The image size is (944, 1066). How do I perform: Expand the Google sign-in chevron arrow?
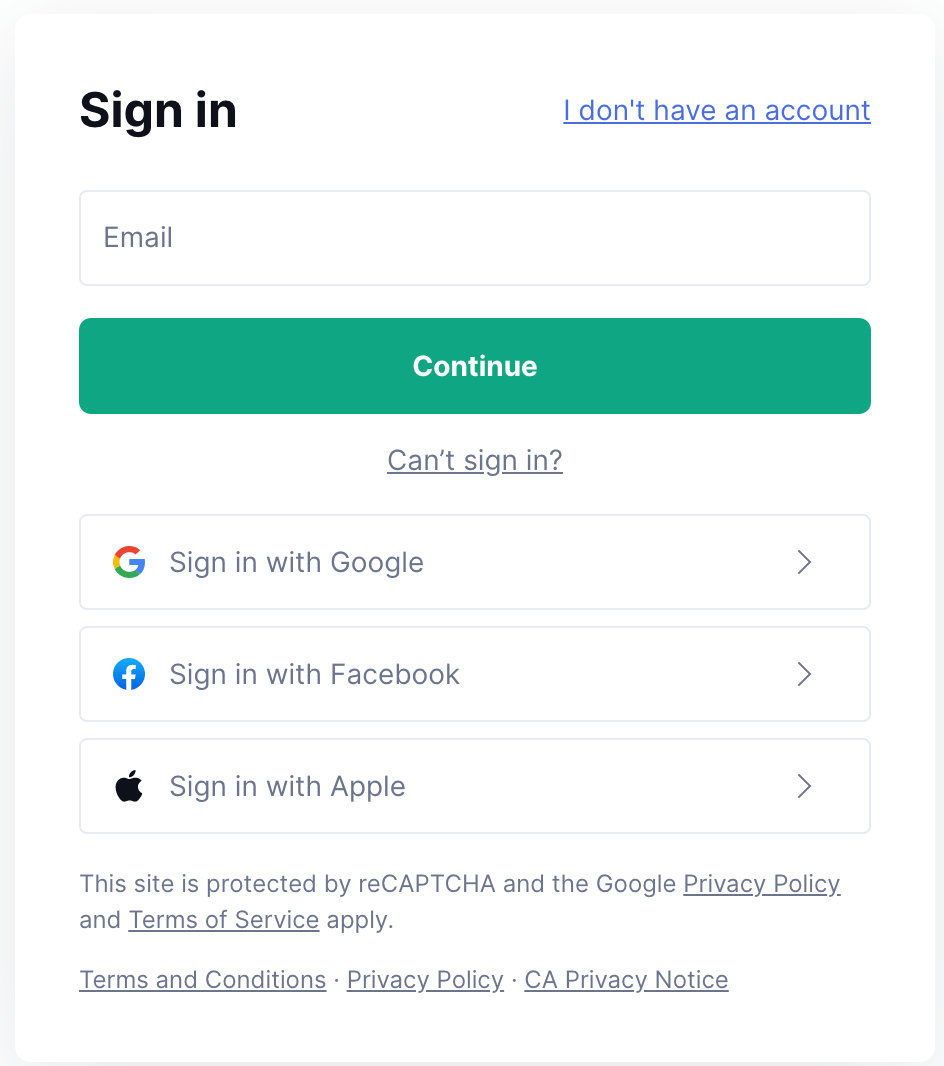click(x=804, y=562)
